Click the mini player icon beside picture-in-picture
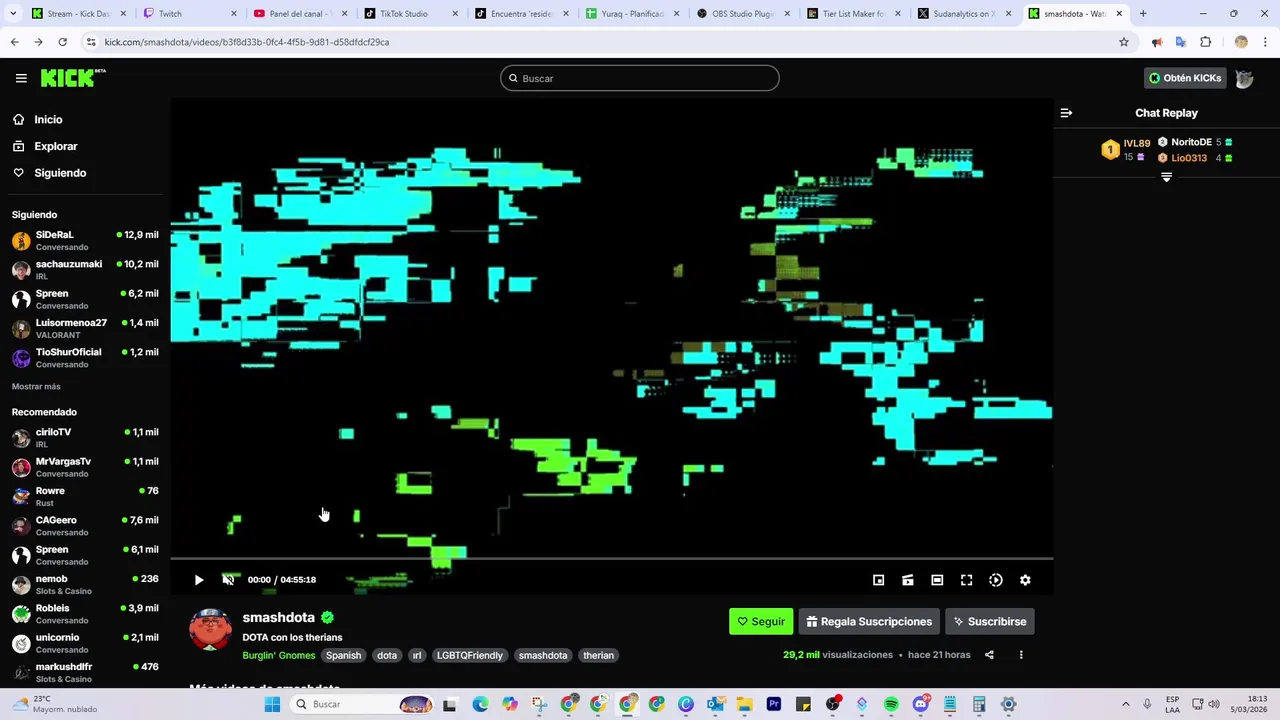The image size is (1280, 720). pyautogui.click(x=908, y=580)
